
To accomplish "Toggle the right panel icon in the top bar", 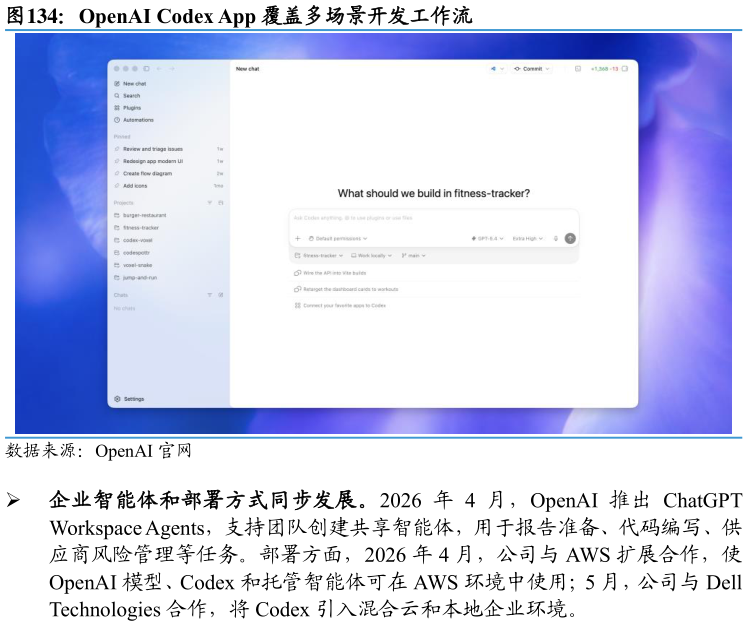I will point(625,69).
